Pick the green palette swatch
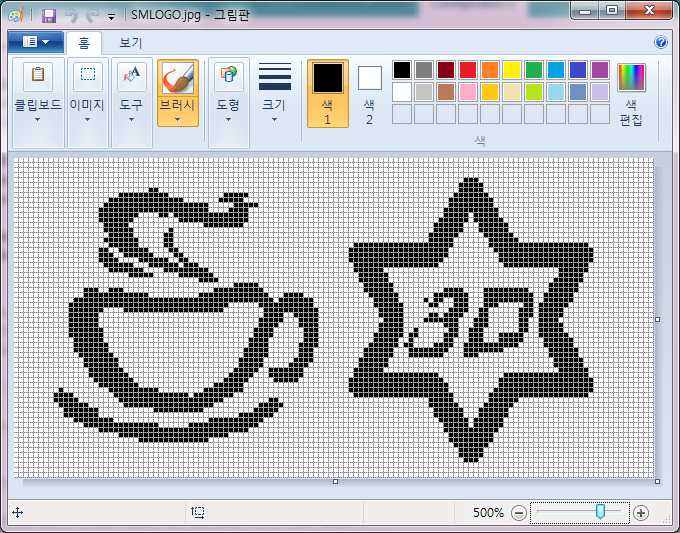680x533 pixels. pyautogui.click(x=534, y=70)
